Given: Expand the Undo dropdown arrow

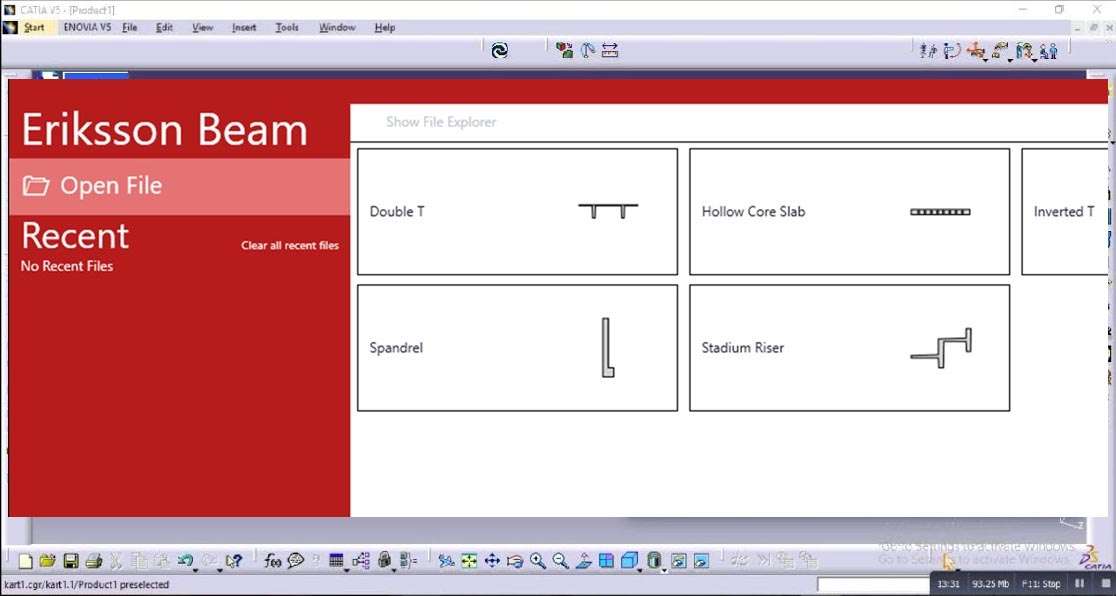Looking at the screenshot, I should pos(194,569).
